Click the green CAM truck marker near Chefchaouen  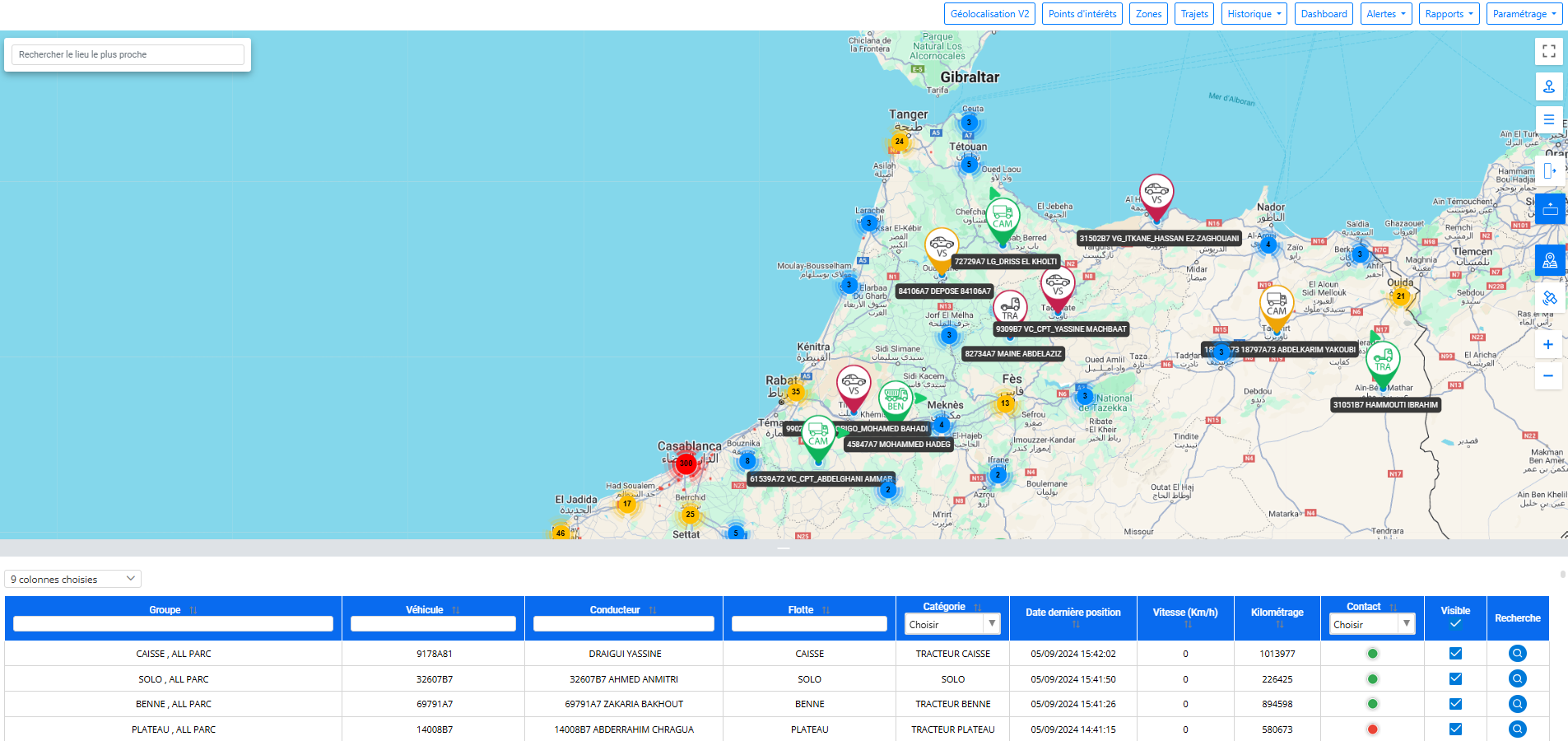click(x=1003, y=219)
